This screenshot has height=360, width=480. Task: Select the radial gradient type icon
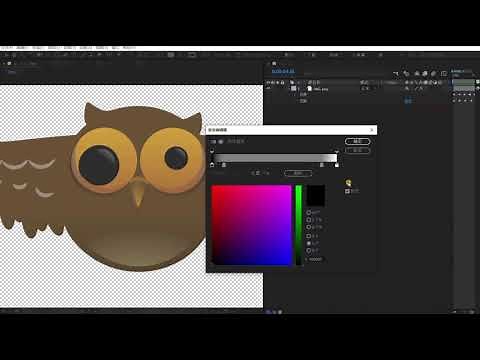pos(221,141)
